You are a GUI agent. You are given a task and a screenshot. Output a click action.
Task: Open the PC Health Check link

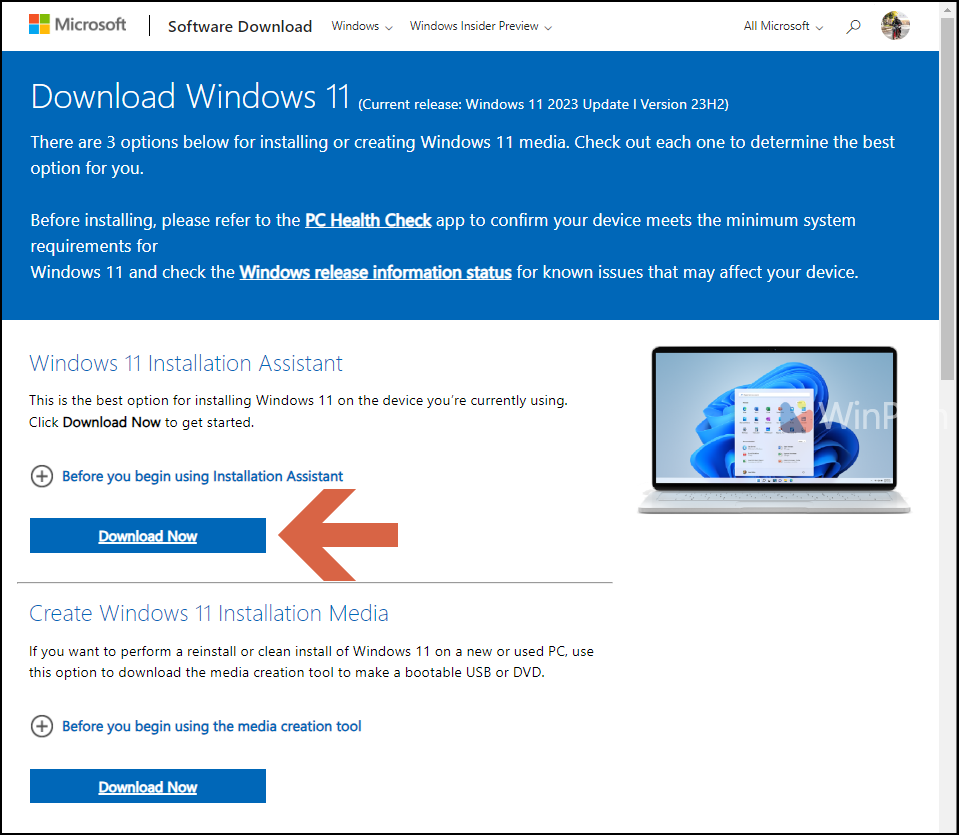(x=368, y=220)
